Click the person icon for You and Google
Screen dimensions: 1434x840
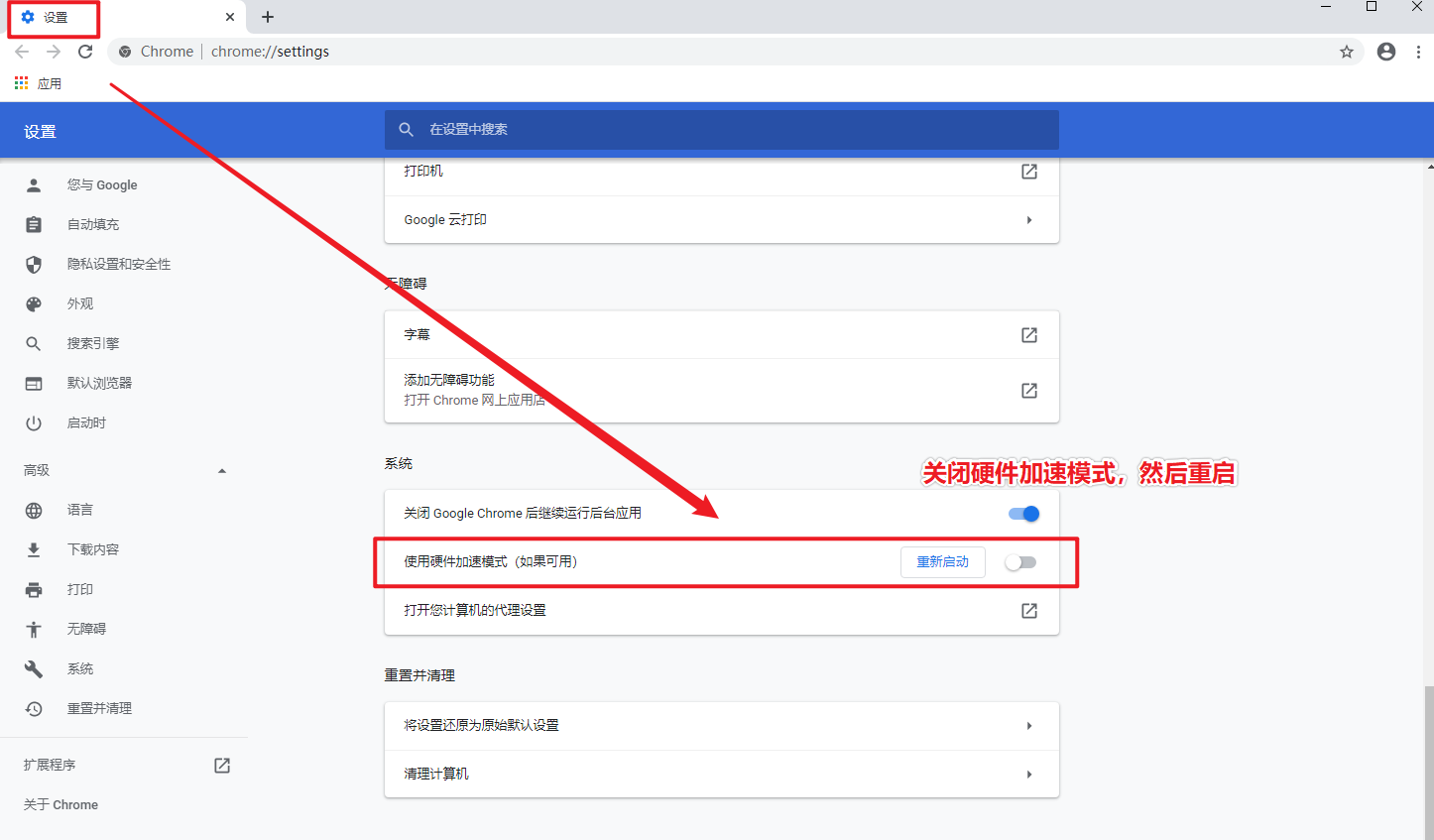click(x=34, y=185)
